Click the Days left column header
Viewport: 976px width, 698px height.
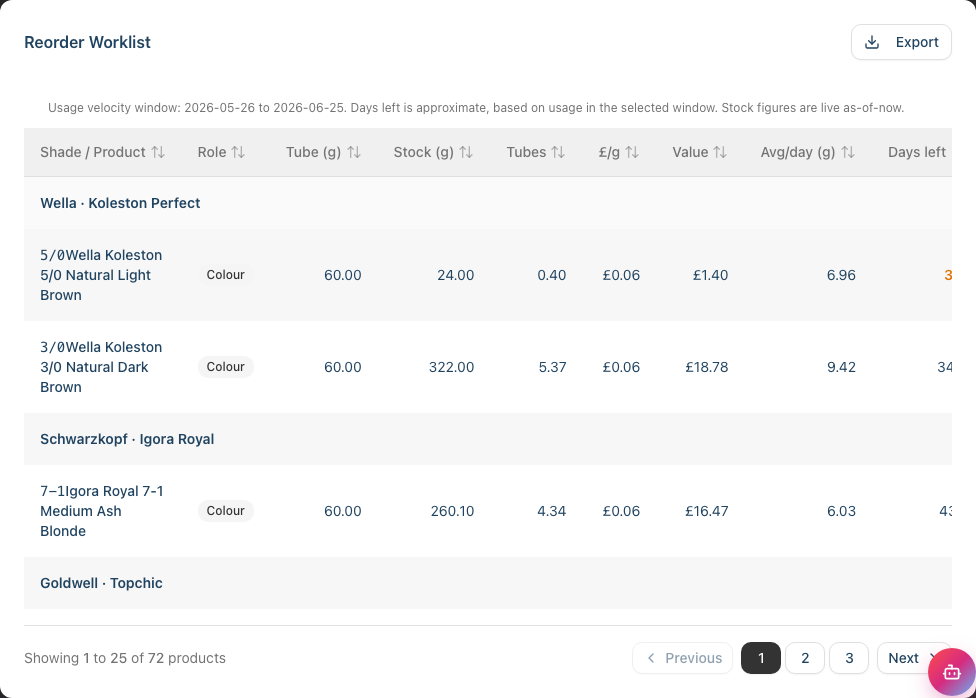click(x=917, y=153)
